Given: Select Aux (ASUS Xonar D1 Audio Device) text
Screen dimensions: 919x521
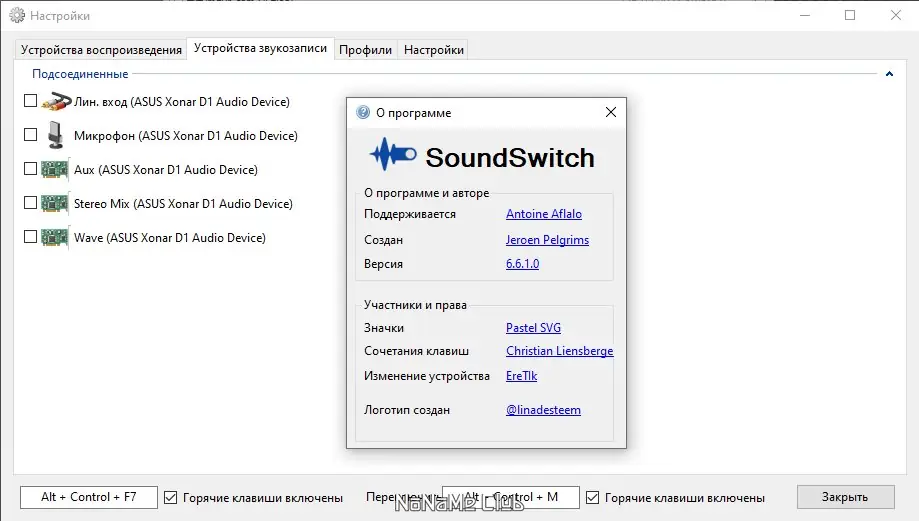Looking at the screenshot, I should click(166, 170).
